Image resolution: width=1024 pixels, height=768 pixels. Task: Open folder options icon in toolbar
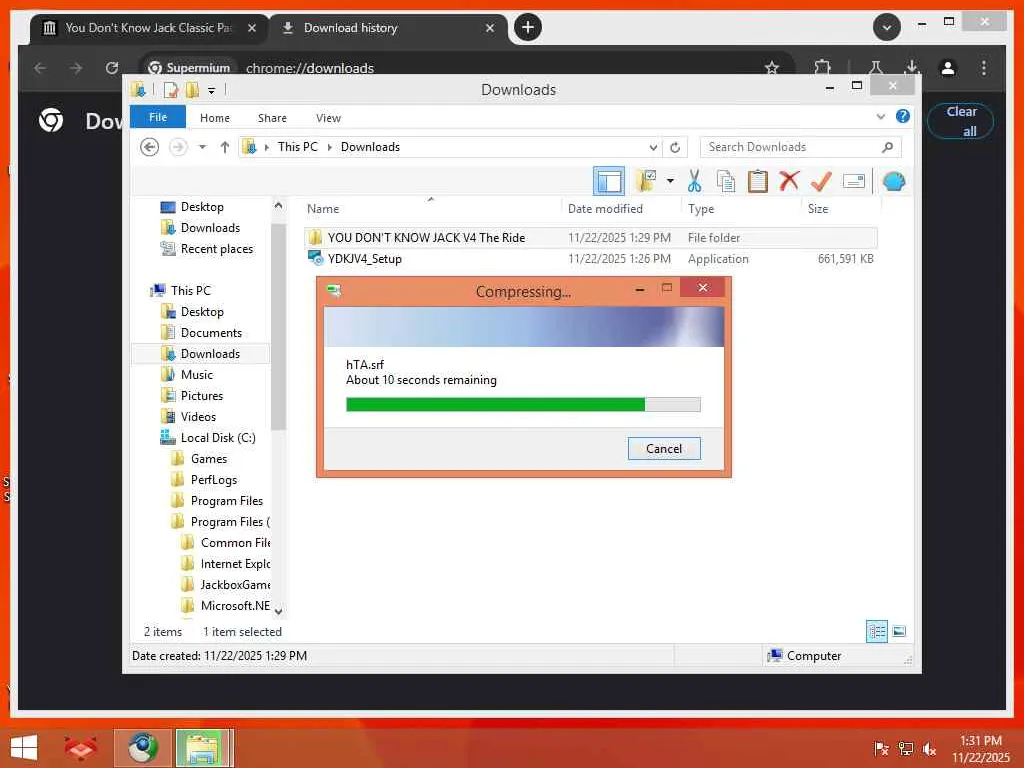(646, 181)
